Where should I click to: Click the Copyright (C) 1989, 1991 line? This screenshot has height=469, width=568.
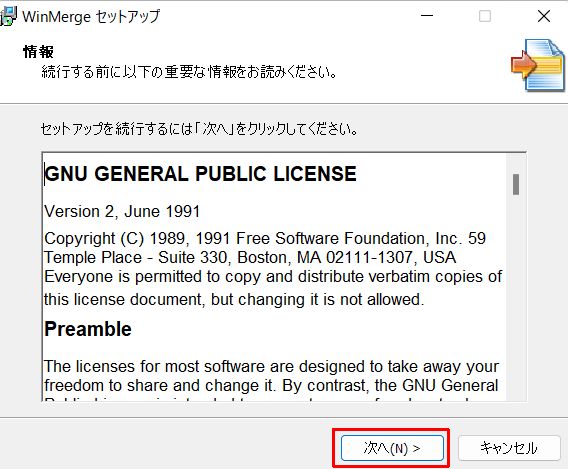(265, 238)
